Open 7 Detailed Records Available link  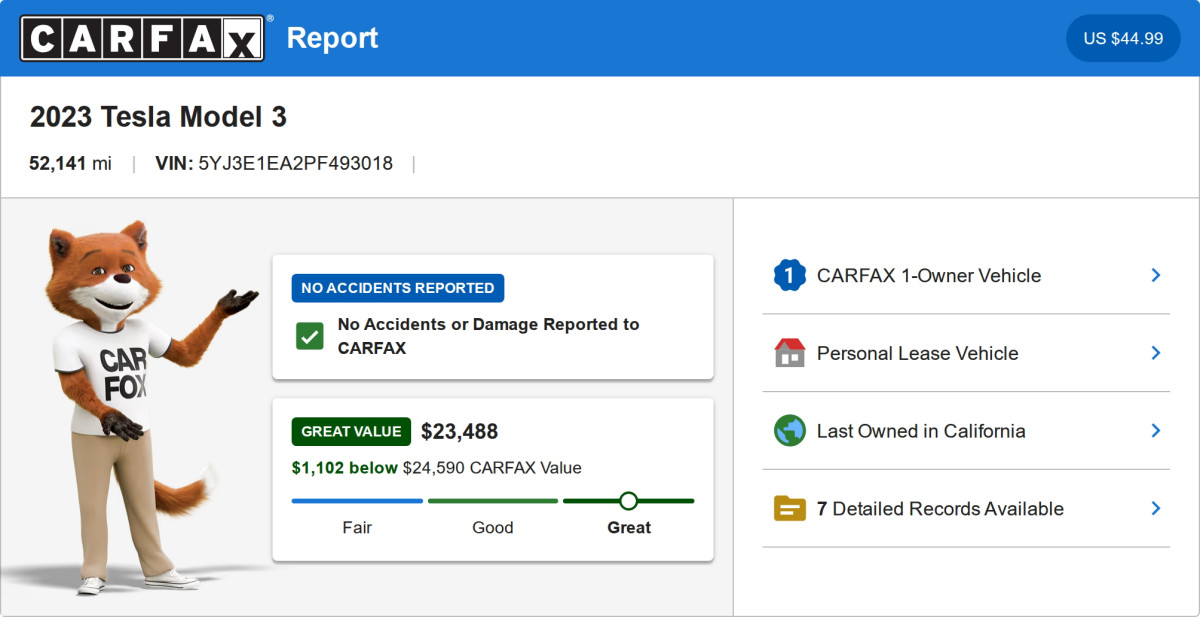(x=966, y=508)
